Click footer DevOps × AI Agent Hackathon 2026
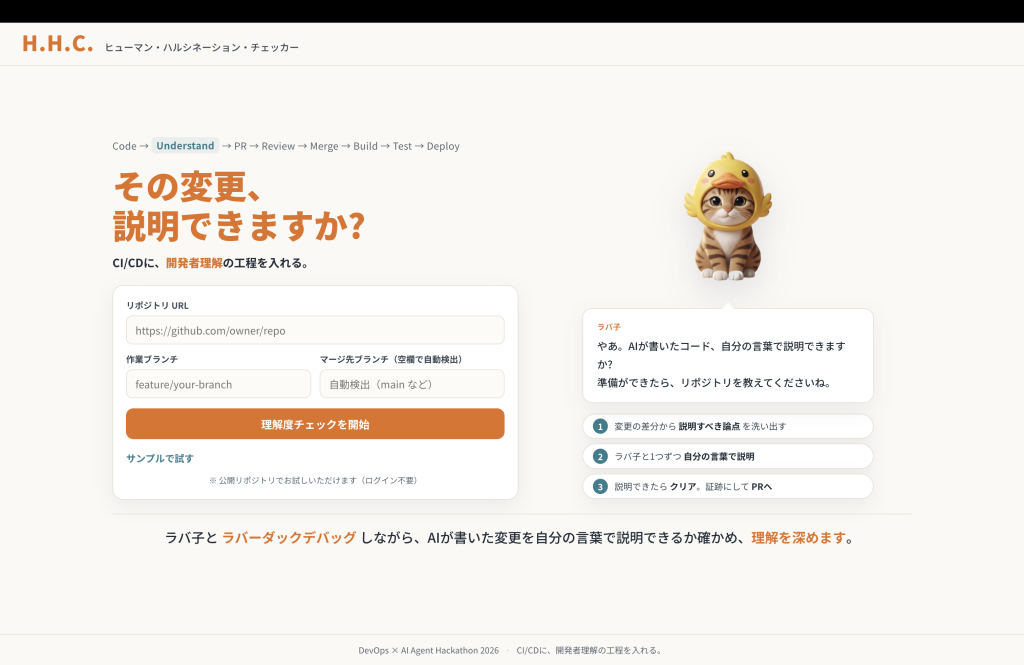Image resolution: width=1024 pixels, height=665 pixels. tap(428, 650)
